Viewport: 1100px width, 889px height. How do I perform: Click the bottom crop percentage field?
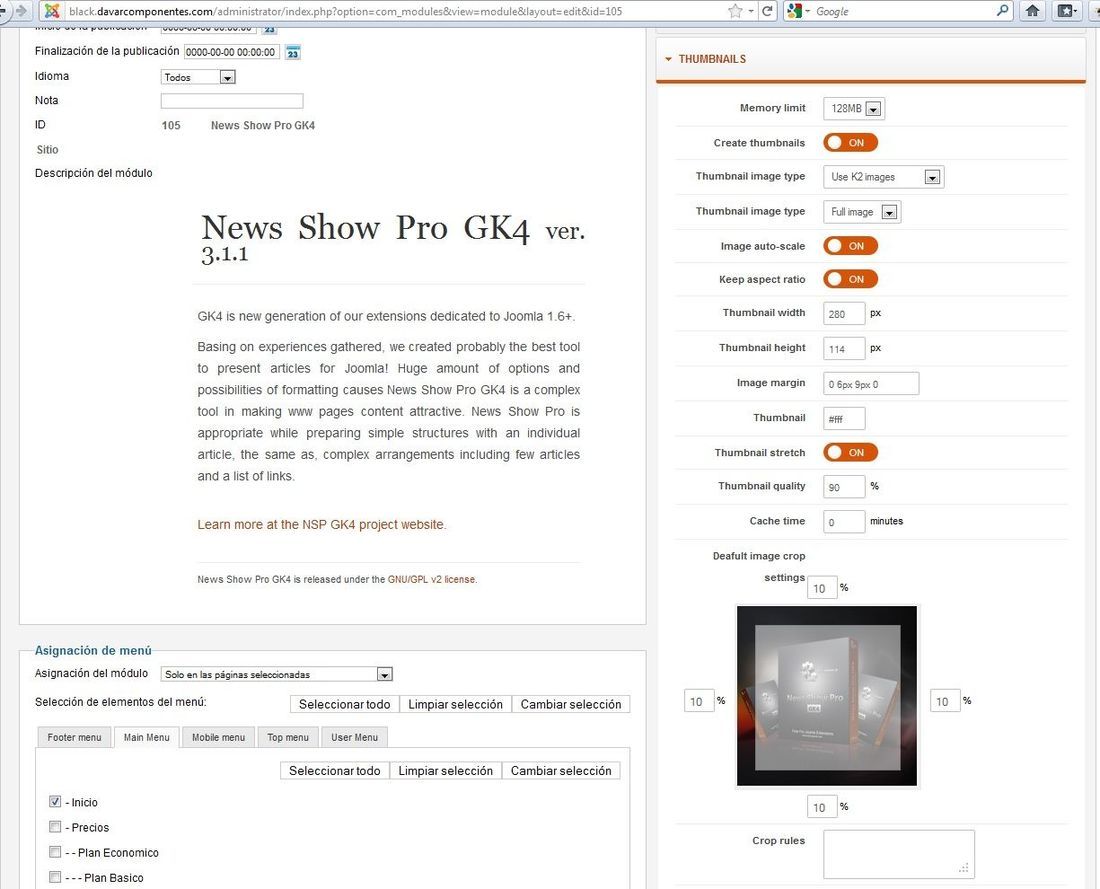point(822,807)
